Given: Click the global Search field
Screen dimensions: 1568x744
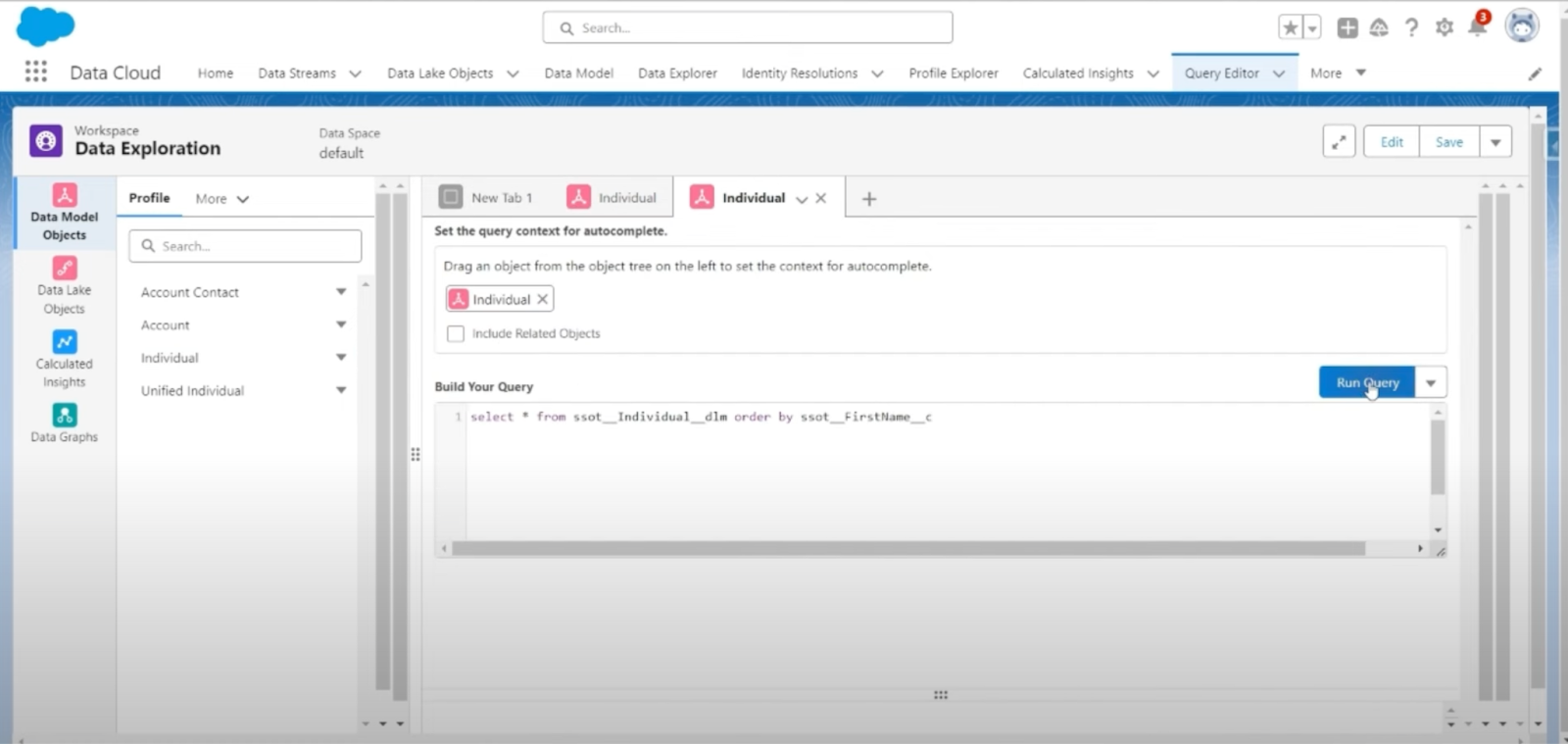Looking at the screenshot, I should (x=748, y=27).
